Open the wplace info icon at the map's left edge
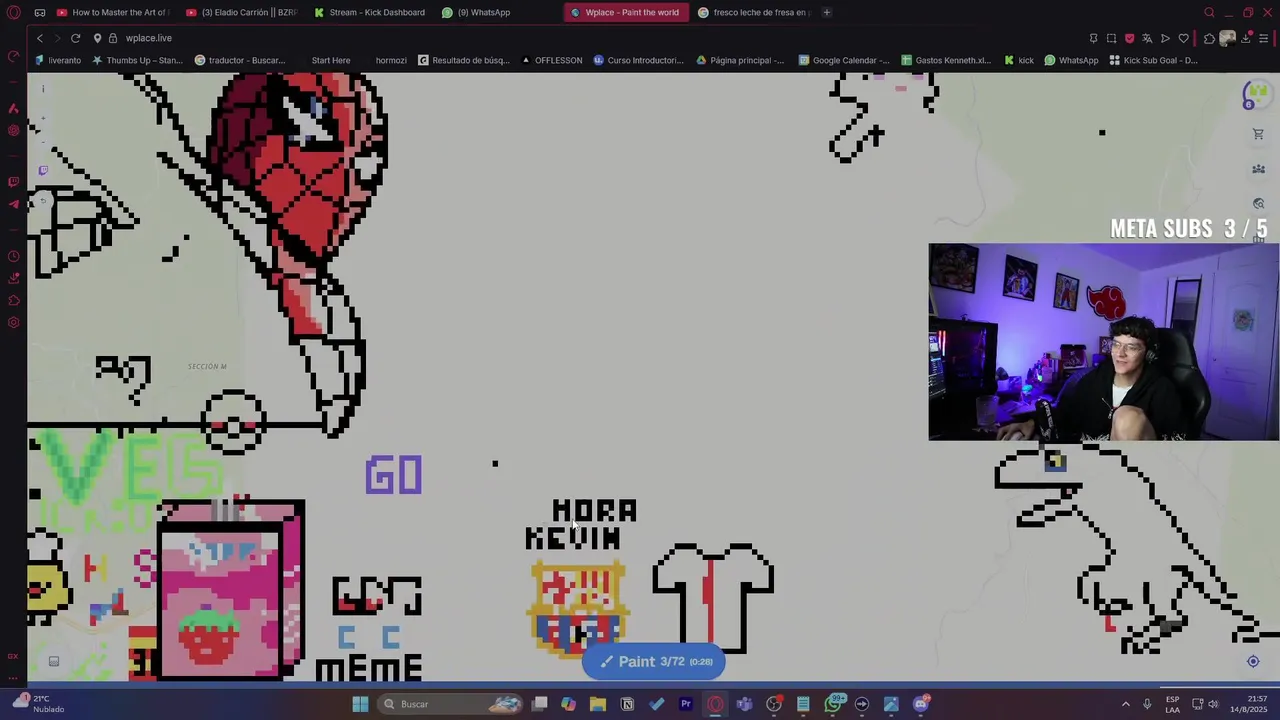Viewport: 1280px width, 720px height. (43, 89)
